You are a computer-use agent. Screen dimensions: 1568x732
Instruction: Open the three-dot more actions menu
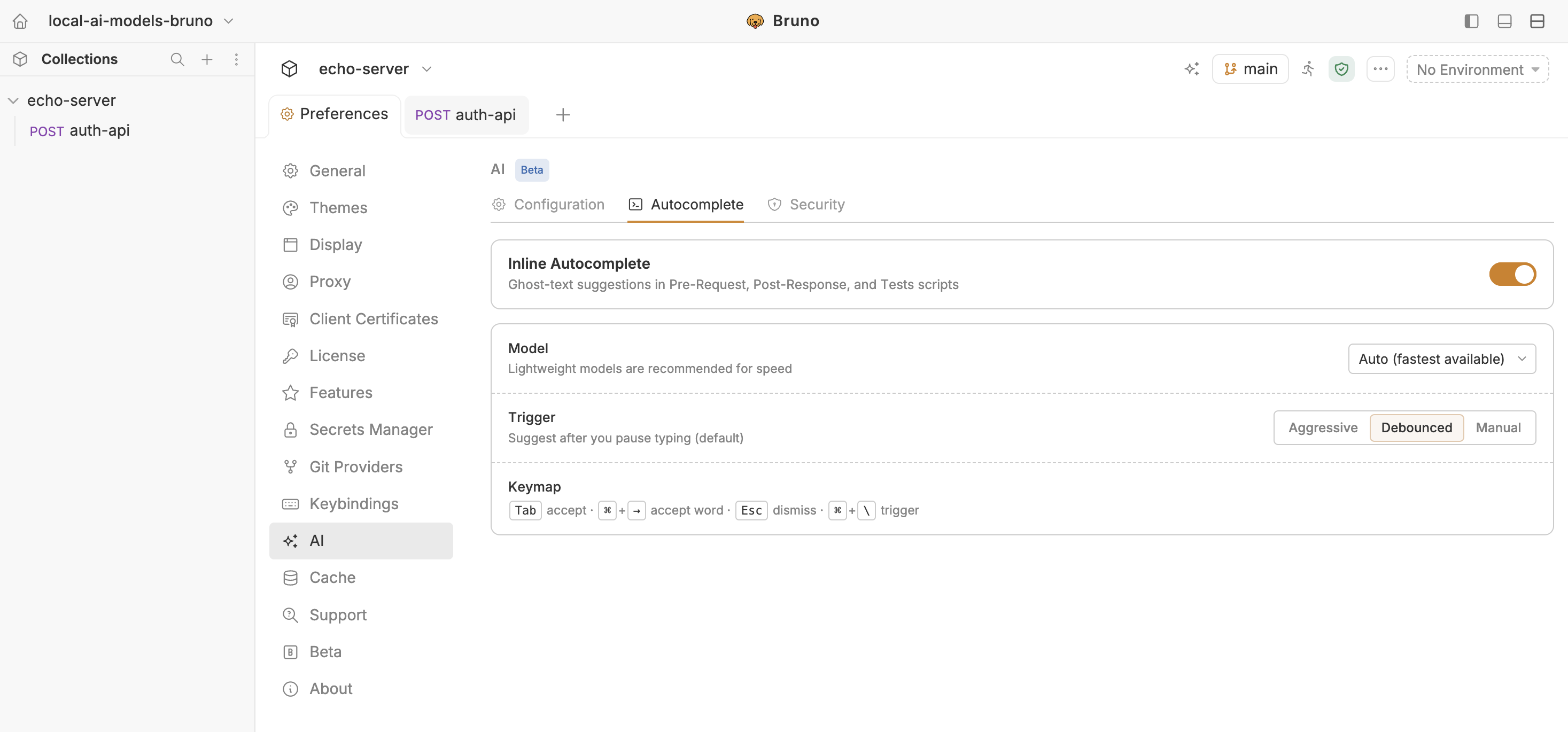tap(1380, 69)
